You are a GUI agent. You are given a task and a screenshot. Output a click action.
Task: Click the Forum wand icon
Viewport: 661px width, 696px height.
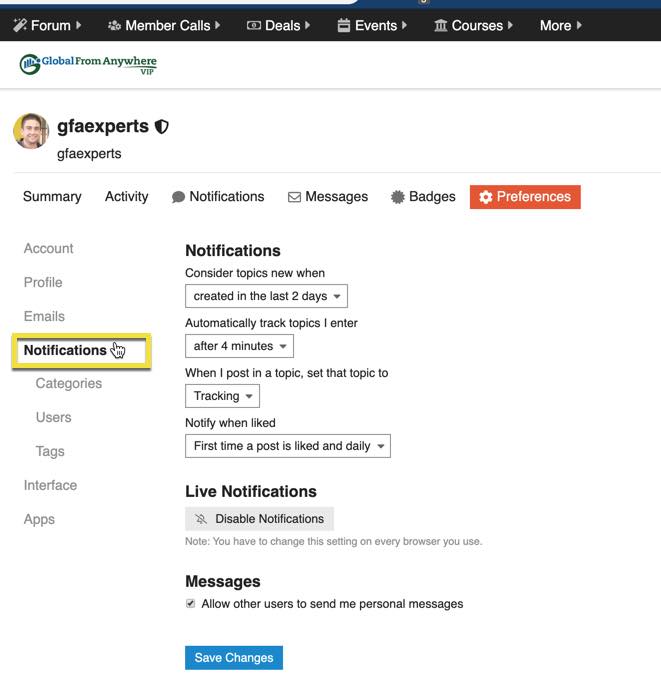pyautogui.click(x=20, y=25)
